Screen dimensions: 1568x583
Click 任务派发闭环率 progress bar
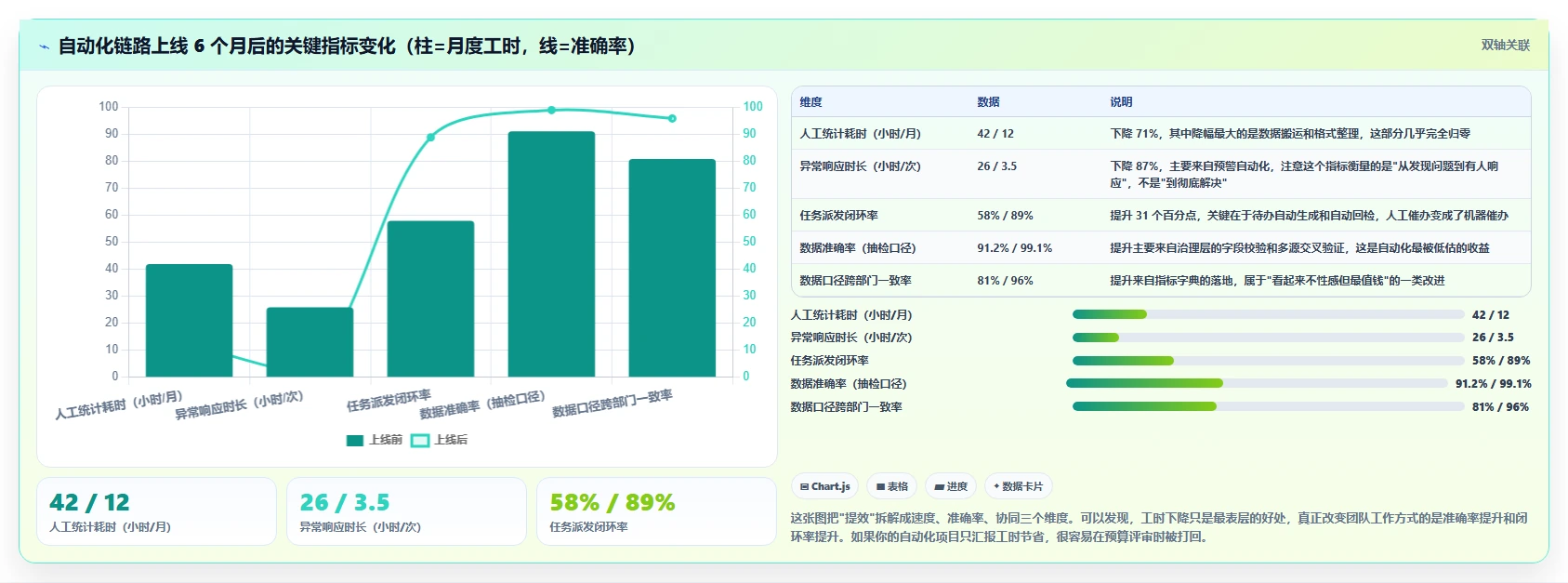coord(1268,361)
